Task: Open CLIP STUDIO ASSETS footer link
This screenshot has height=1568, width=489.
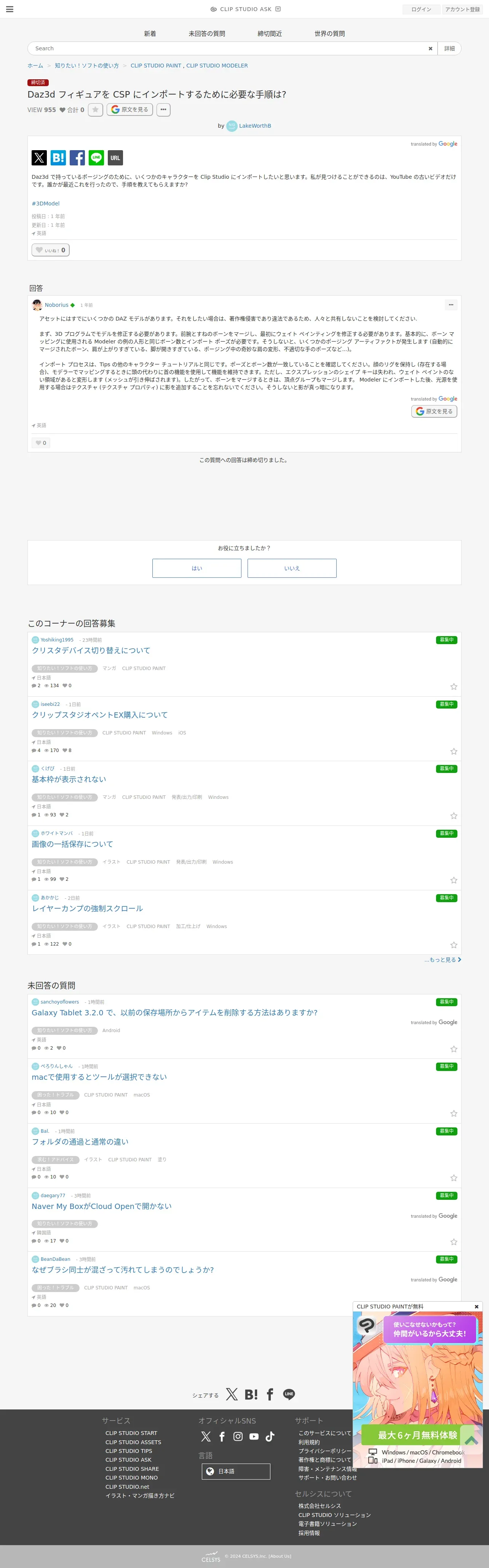Action: 133,1442
